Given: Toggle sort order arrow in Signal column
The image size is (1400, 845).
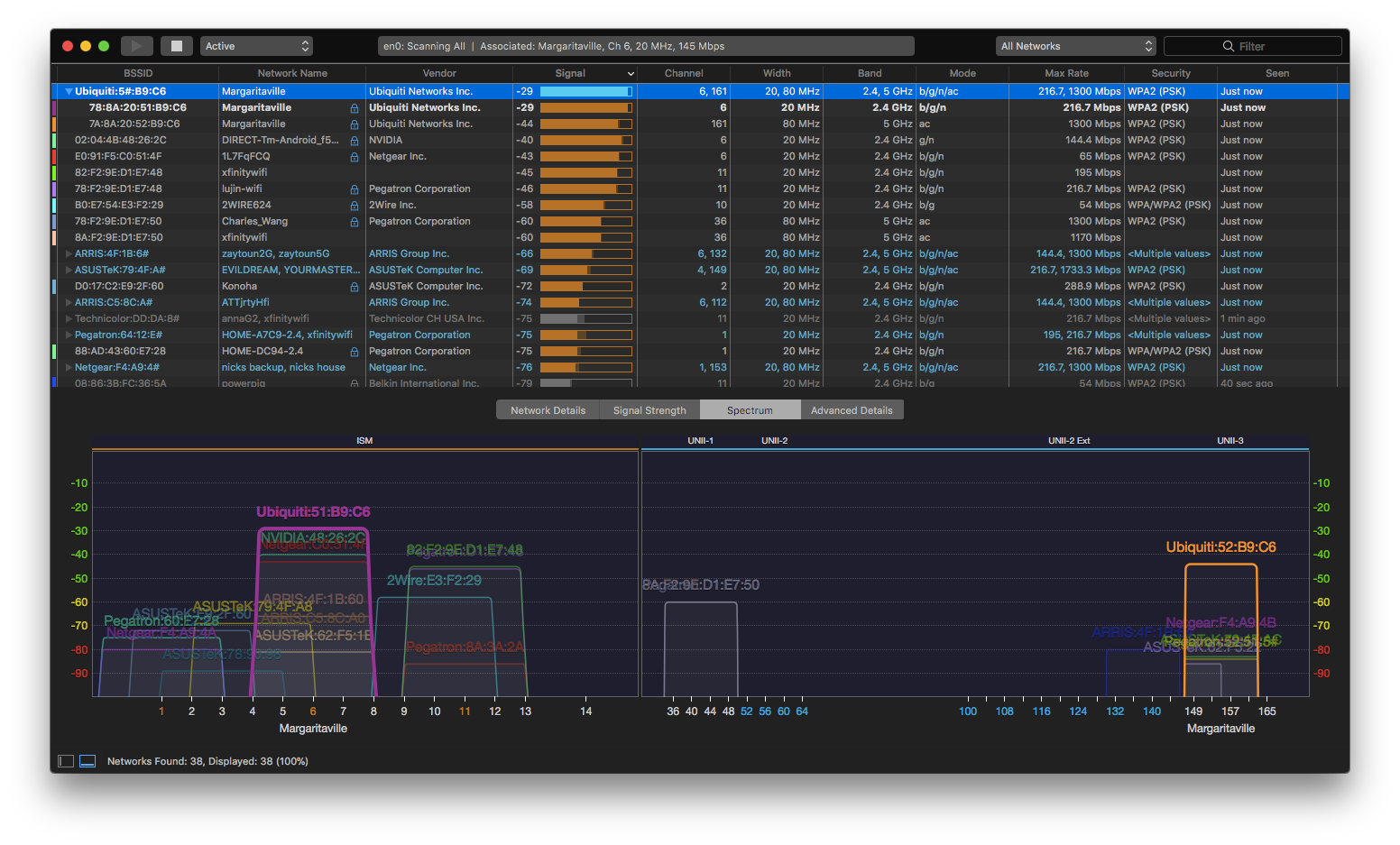Looking at the screenshot, I should coord(630,74).
